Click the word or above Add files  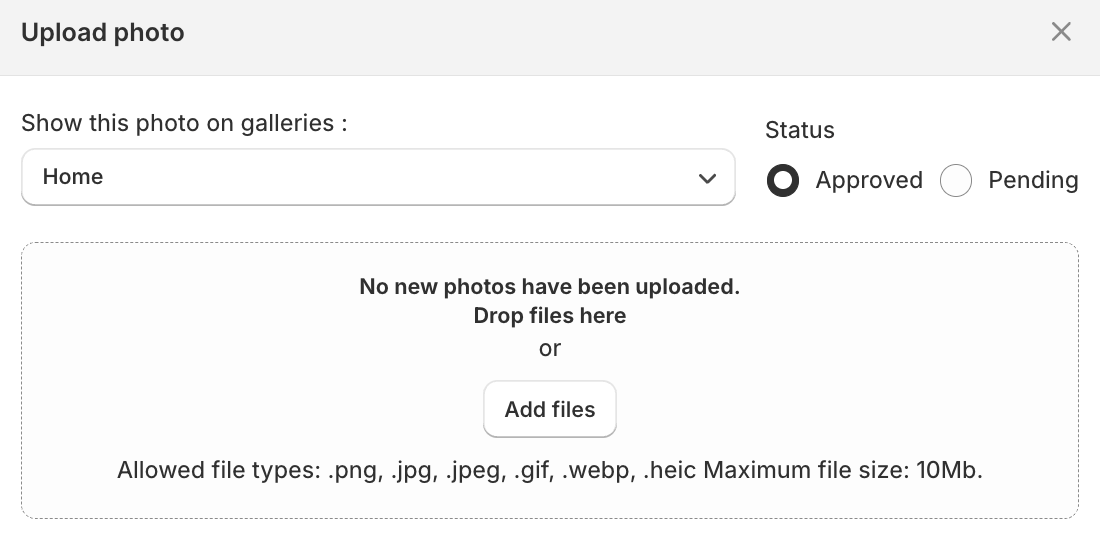tap(550, 349)
